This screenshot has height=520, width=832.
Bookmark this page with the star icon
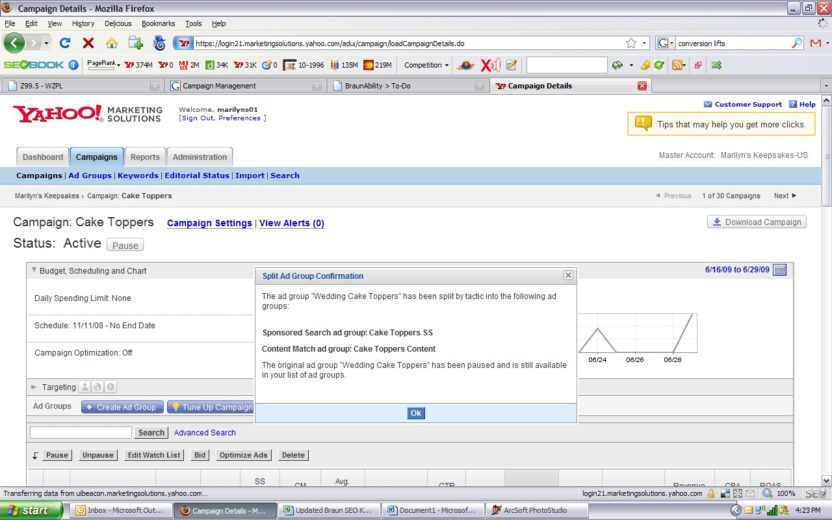[631, 43]
